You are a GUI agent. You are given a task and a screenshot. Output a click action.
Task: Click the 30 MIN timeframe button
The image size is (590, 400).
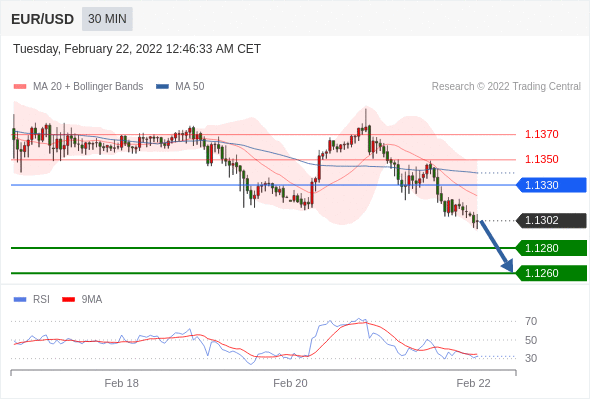pyautogui.click(x=107, y=19)
